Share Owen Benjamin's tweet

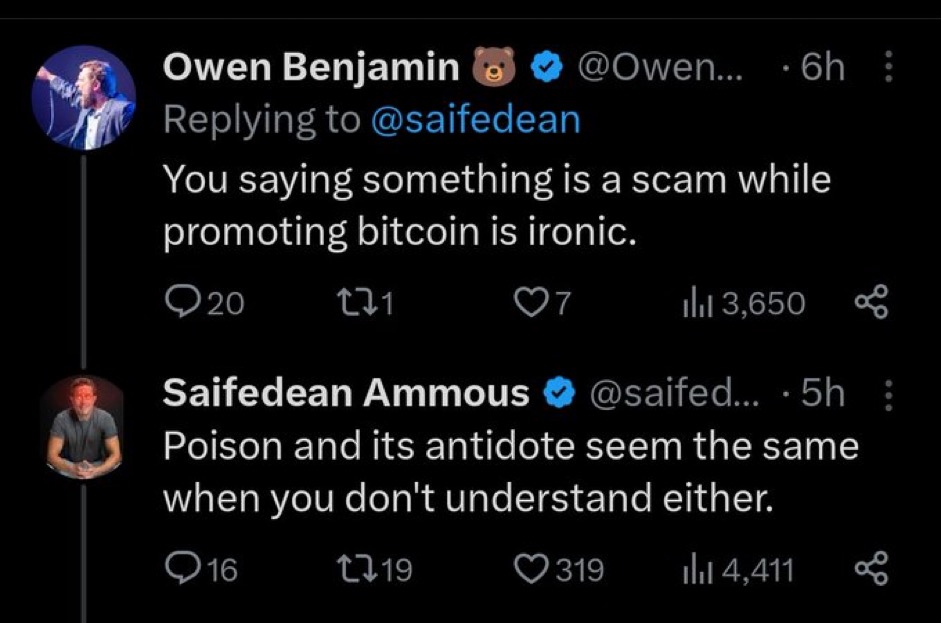(868, 300)
